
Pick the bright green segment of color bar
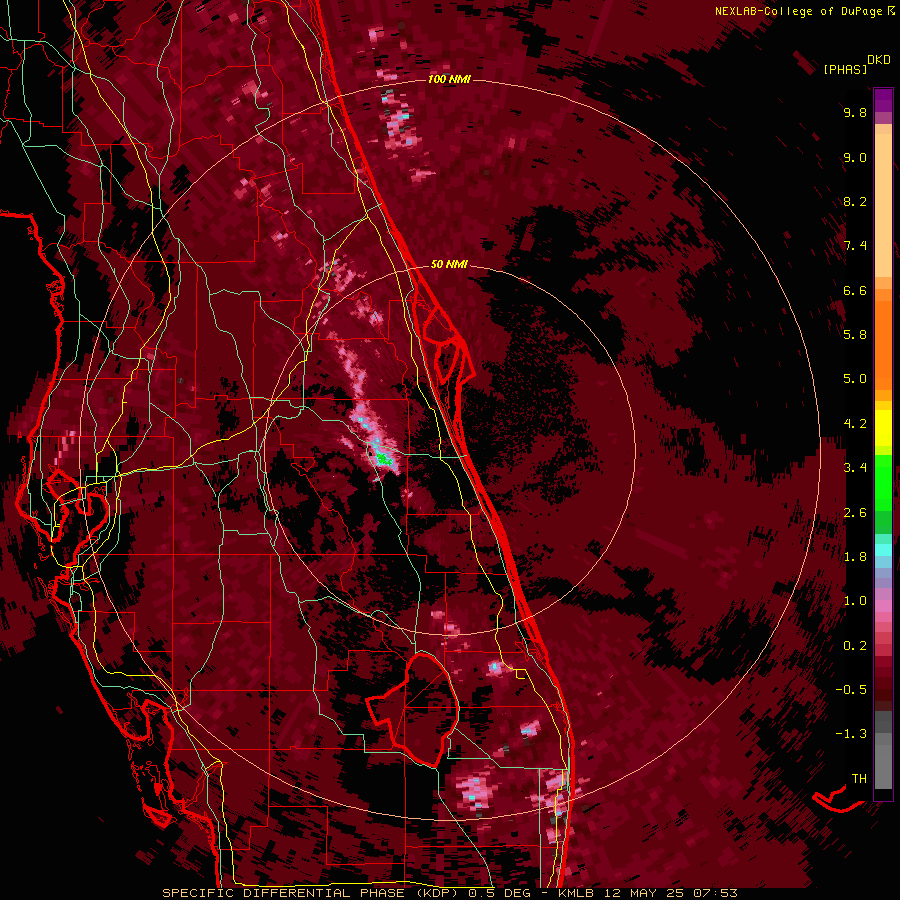(x=883, y=482)
